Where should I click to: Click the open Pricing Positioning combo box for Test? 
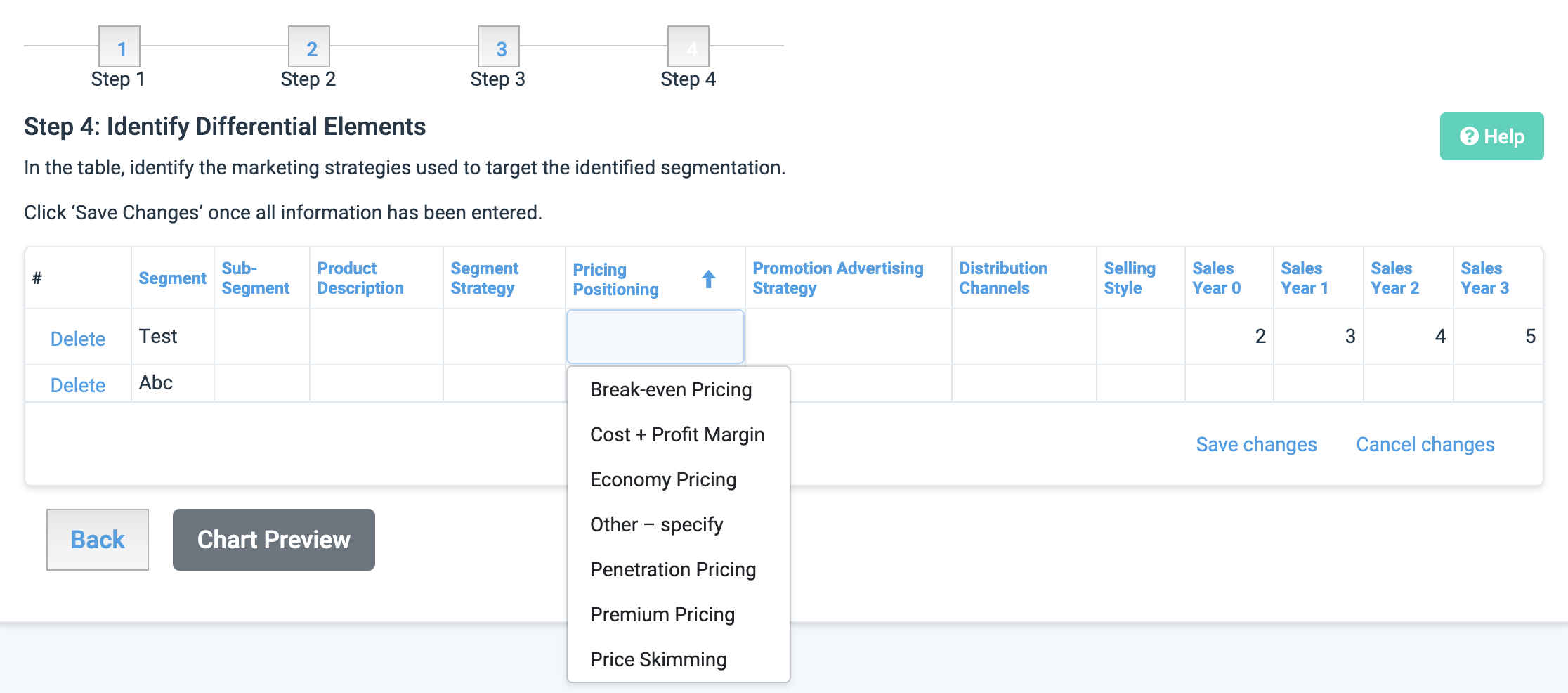pos(655,337)
